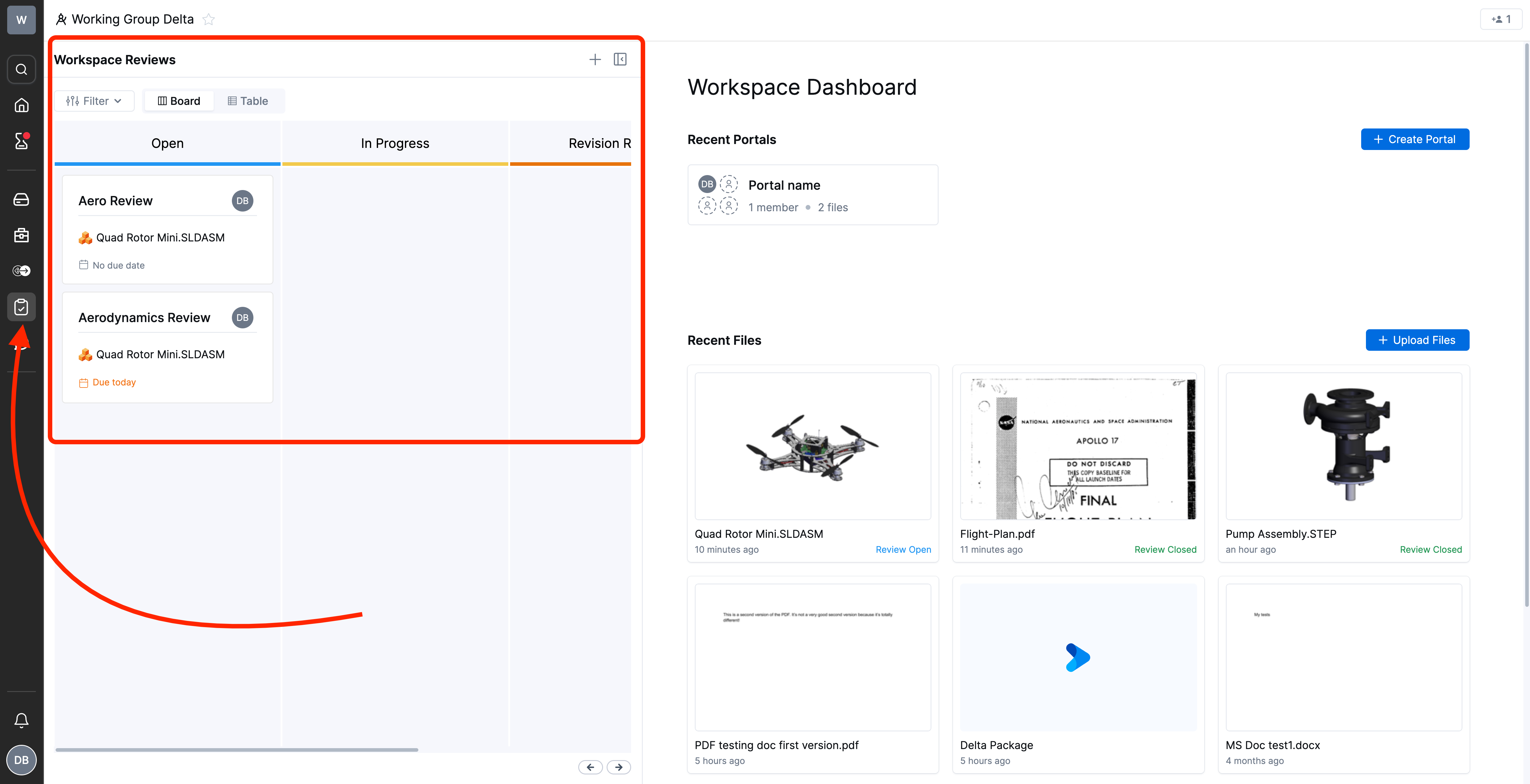Click the board horizontal scrollbar
The image size is (1530, 784).
236,750
